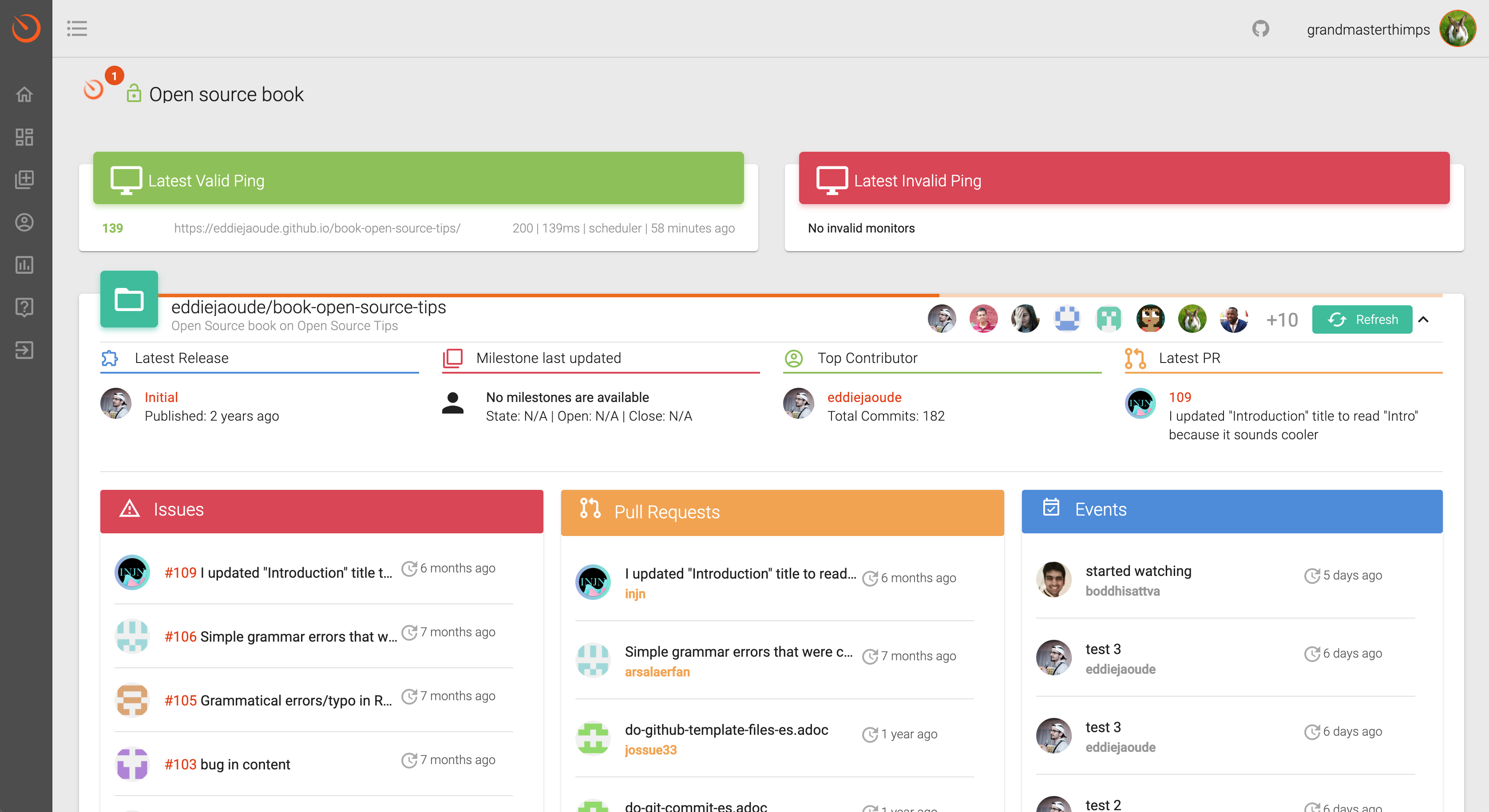1489x812 pixels.
Task: Open the profile icon in the sidebar
Action: pos(25,222)
